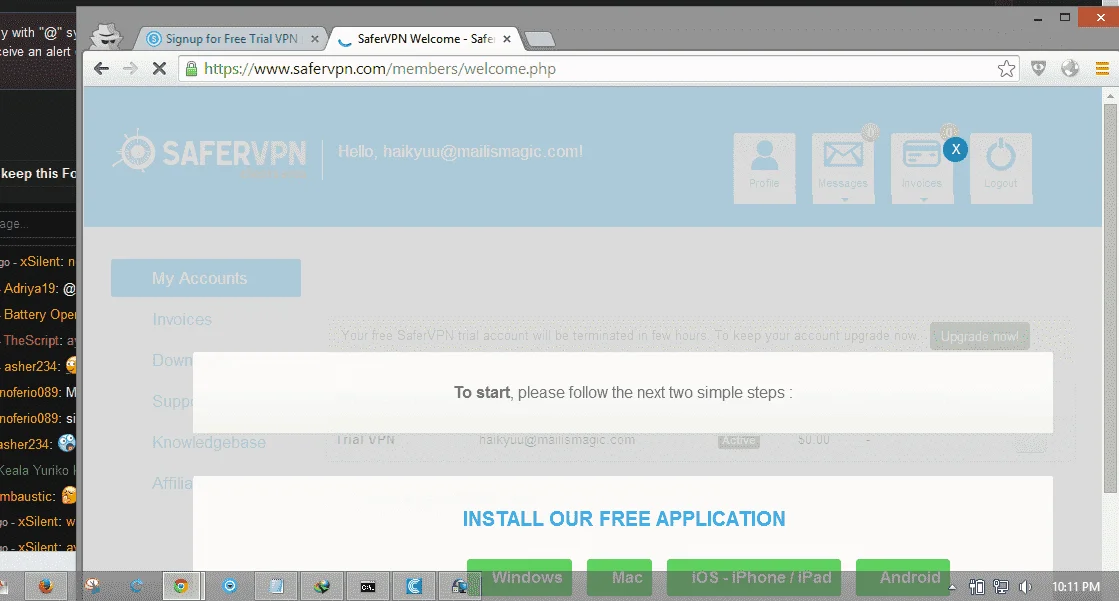The width and height of the screenshot is (1119, 601).
Task: Choose the Mac download button
Action: tap(619, 577)
